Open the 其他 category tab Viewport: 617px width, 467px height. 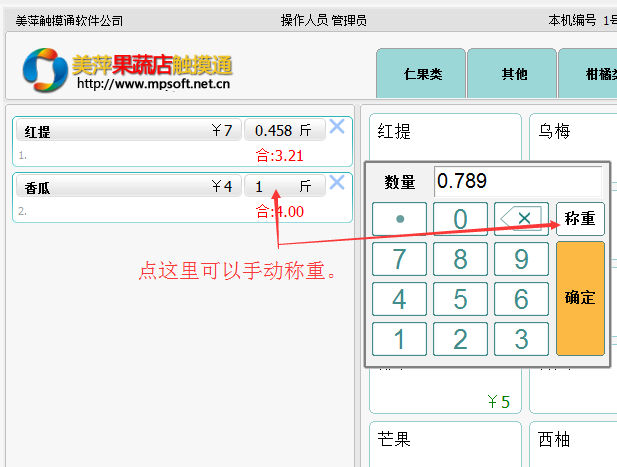tap(513, 74)
